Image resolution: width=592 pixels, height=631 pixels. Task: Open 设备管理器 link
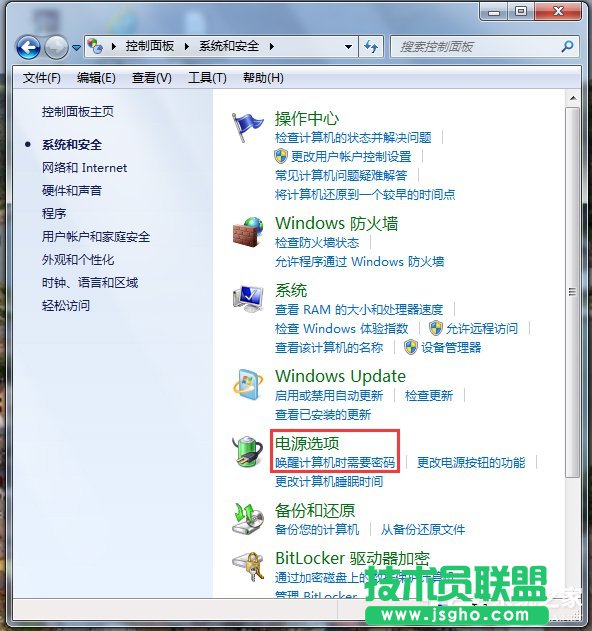451,347
